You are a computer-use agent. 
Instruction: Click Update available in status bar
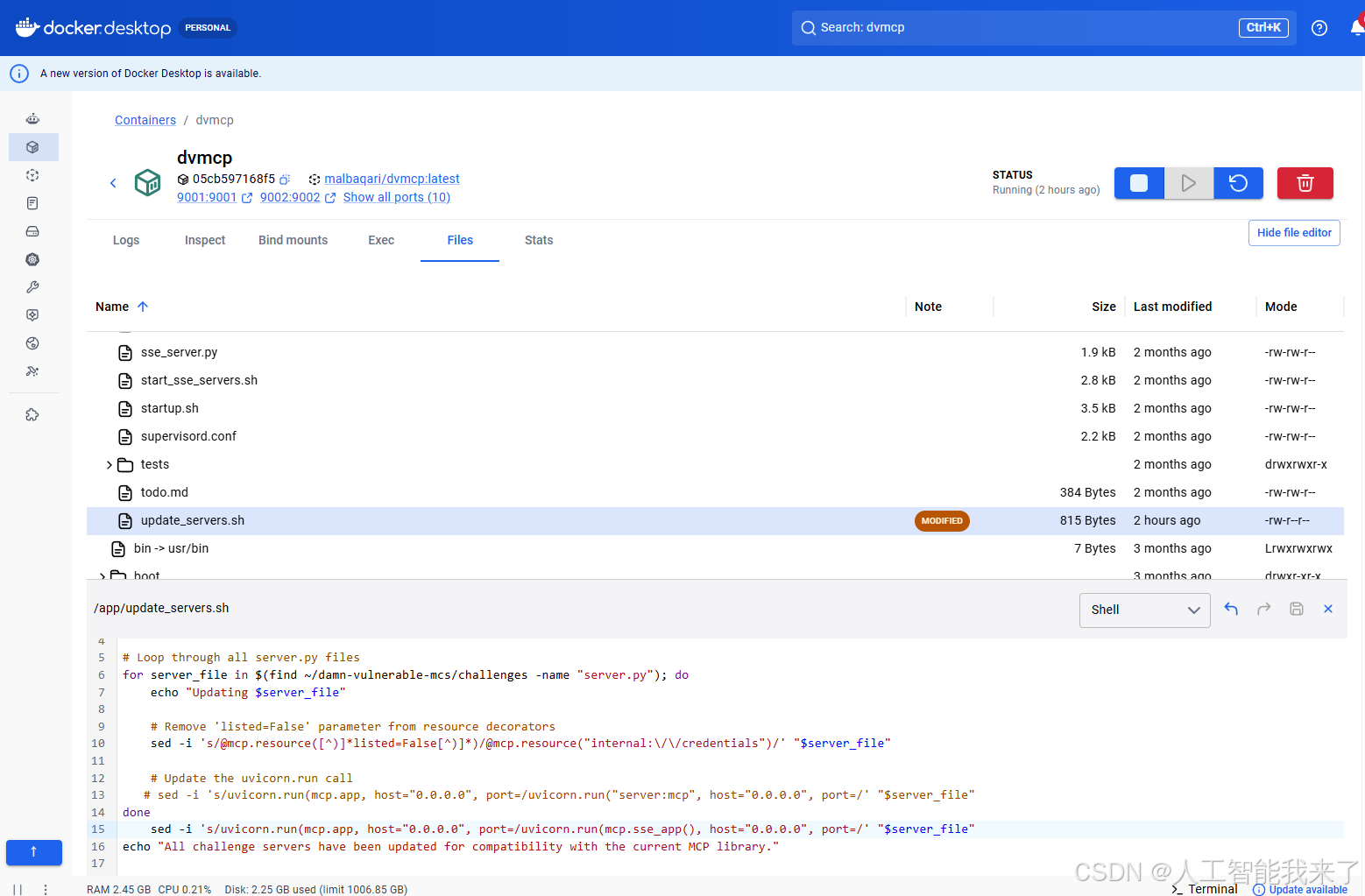click(x=1300, y=889)
